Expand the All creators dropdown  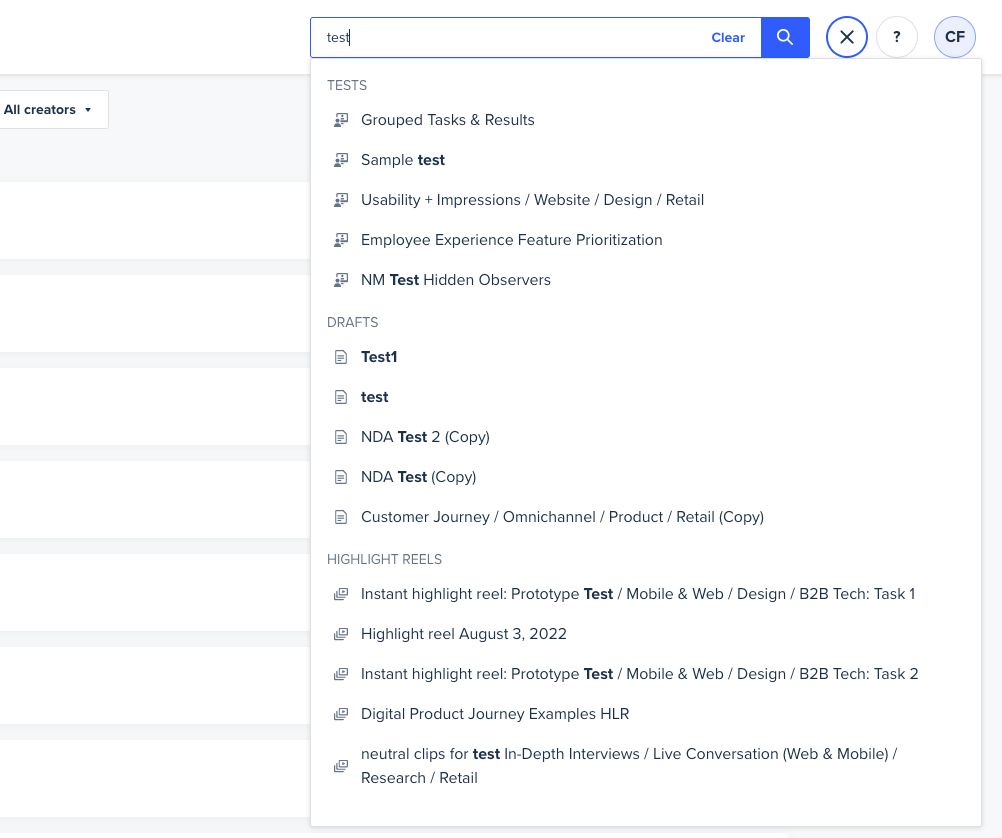[49, 109]
